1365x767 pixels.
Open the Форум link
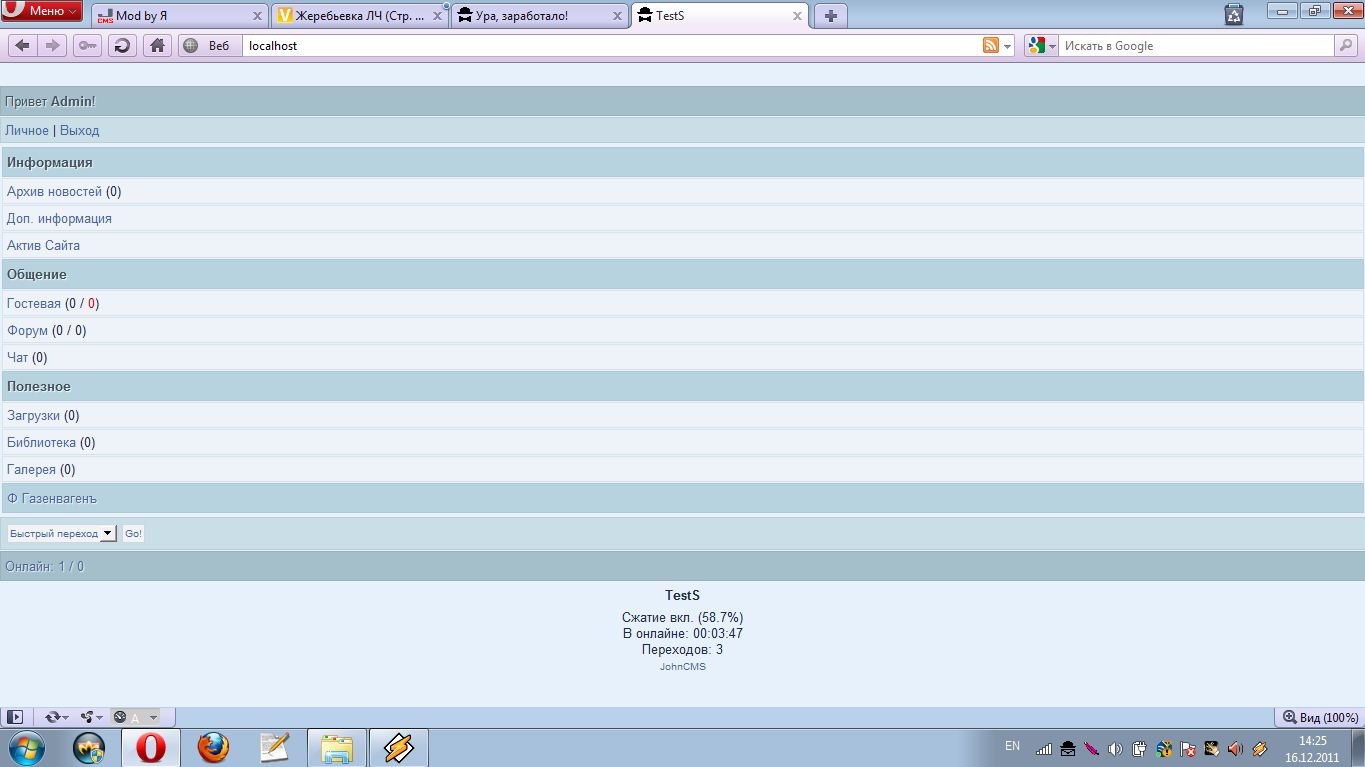[27, 331]
